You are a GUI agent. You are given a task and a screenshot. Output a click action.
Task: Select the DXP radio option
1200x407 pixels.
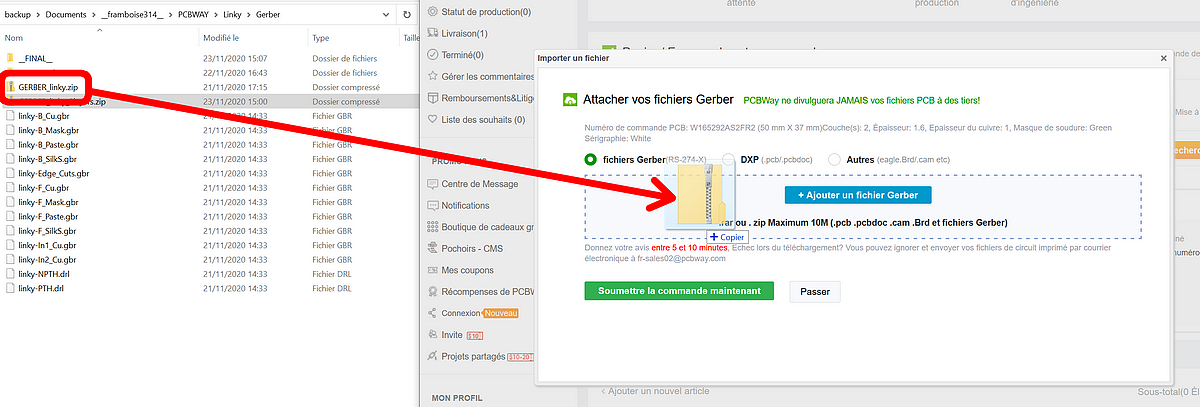(729, 160)
